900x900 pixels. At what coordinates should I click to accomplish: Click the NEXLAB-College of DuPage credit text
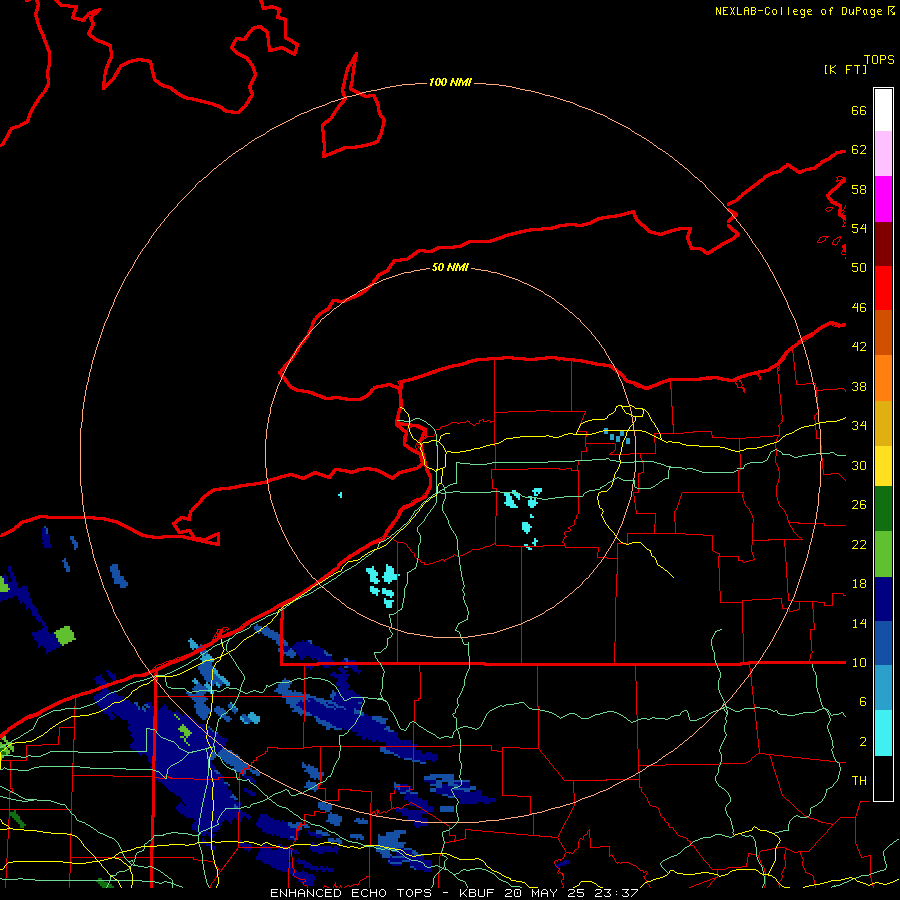[x=805, y=11]
